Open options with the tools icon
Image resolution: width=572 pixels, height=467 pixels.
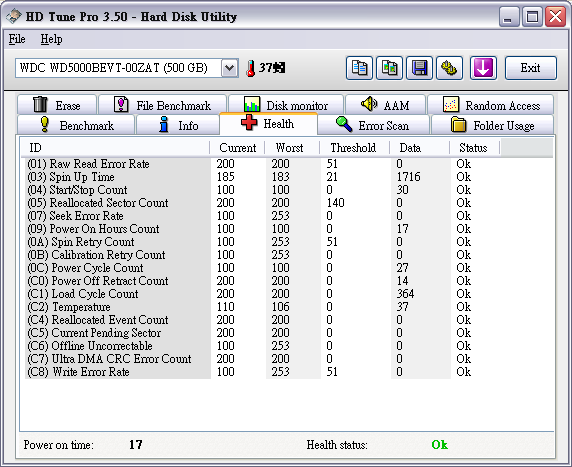pos(449,68)
